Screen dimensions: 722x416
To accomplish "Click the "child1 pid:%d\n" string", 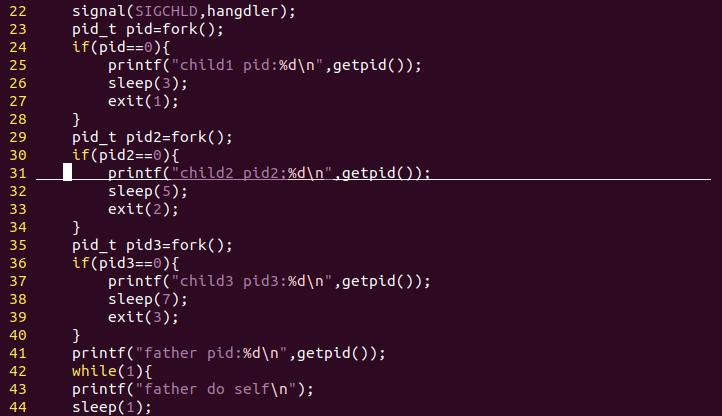I will [243, 65].
